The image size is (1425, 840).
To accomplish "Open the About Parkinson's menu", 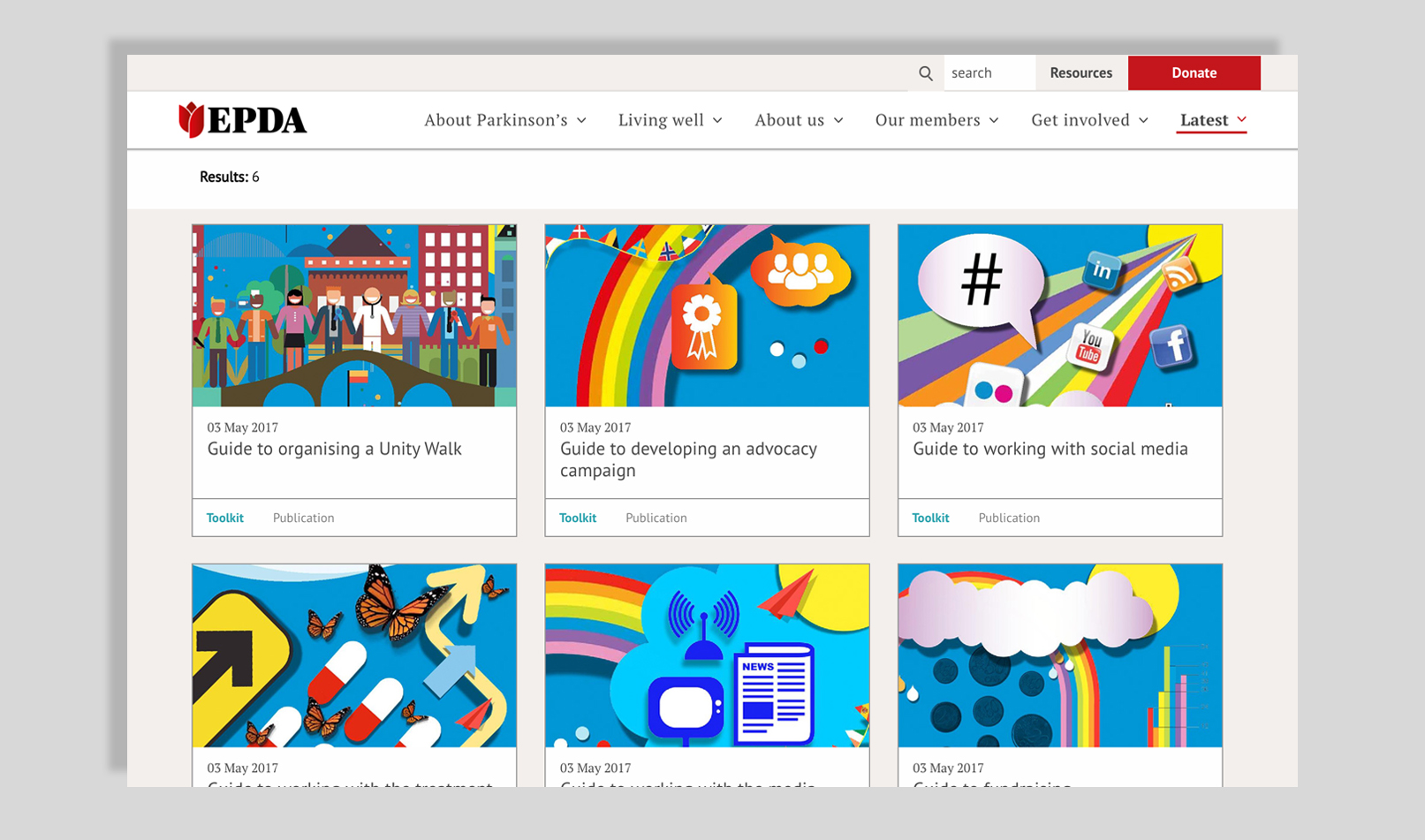I will coord(505,120).
